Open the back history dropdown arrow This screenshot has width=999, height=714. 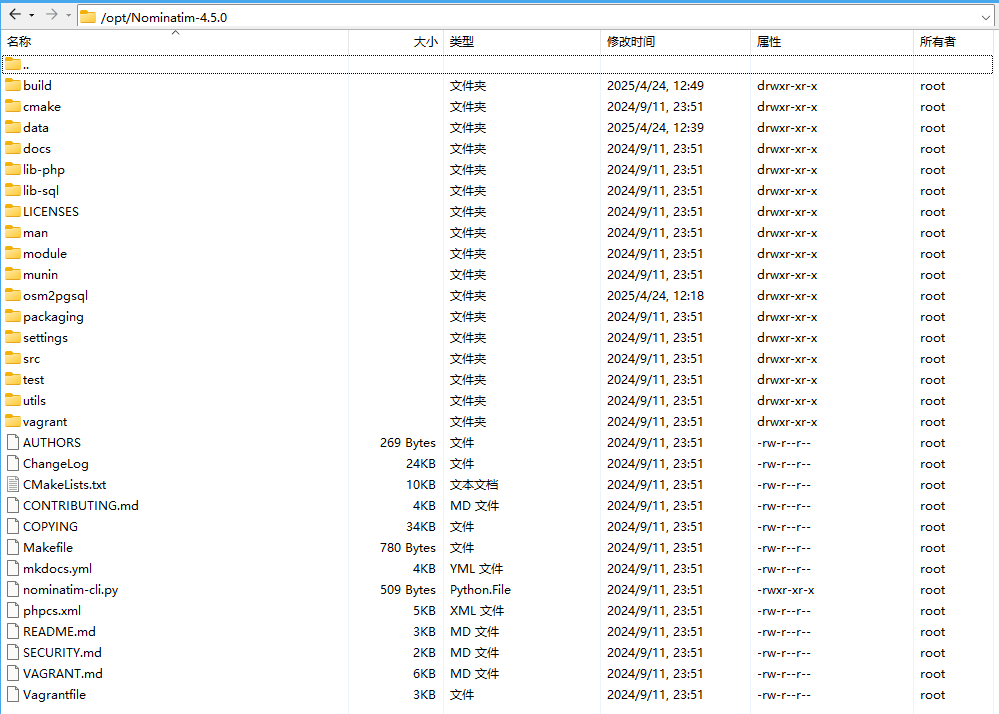pyautogui.click(x=31, y=15)
